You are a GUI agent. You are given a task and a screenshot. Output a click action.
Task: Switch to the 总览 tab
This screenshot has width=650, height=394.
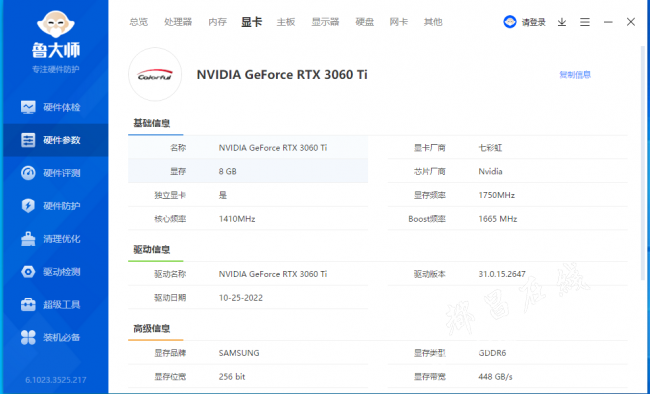point(138,22)
